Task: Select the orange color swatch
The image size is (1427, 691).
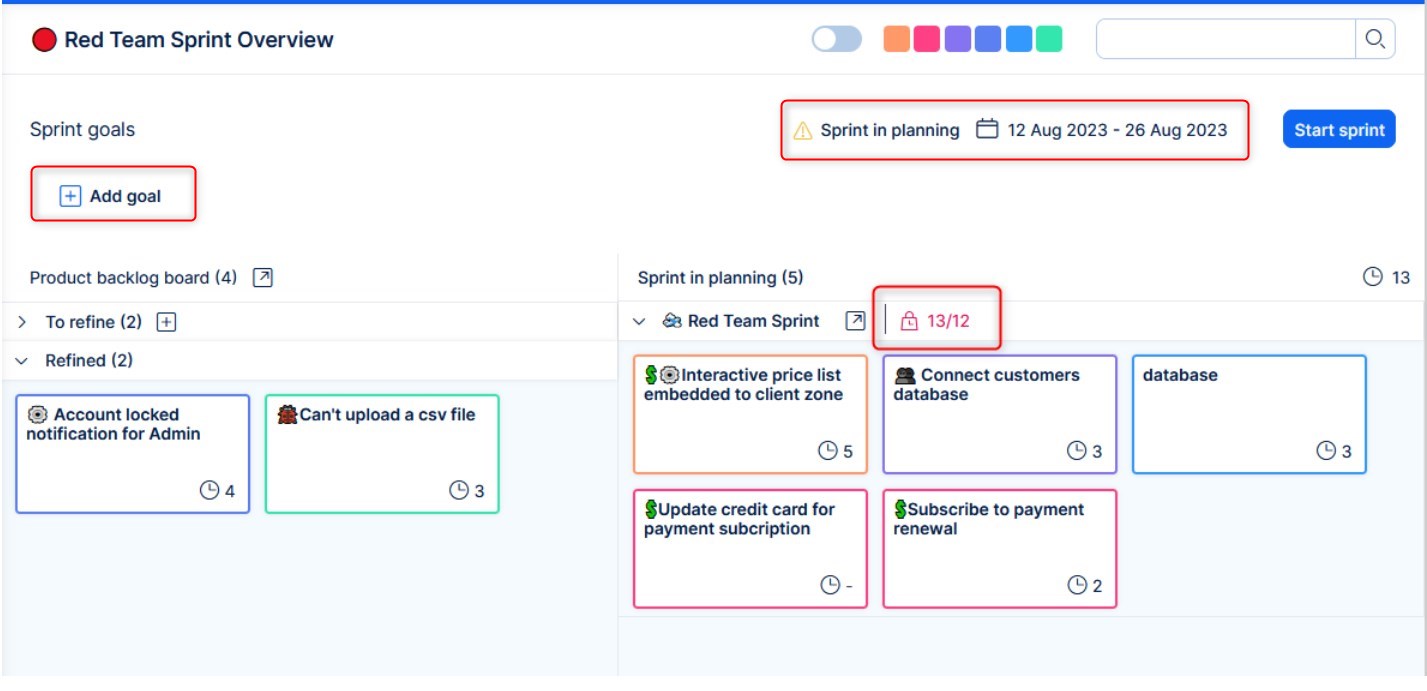Action: pos(896,39)
